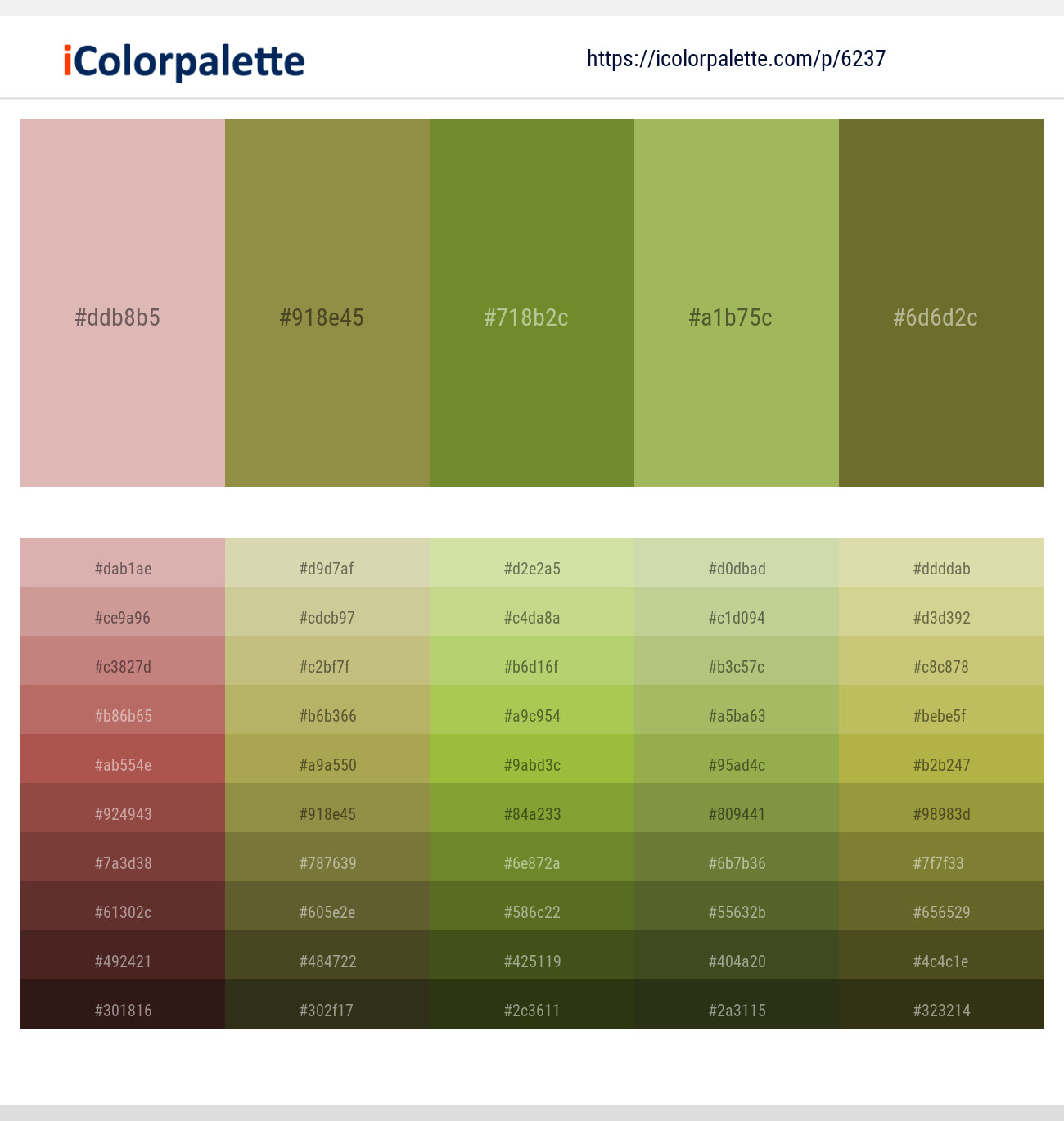Select the #9abd3c bright green cell
1064x1121 pixels.
coord(530,764)
